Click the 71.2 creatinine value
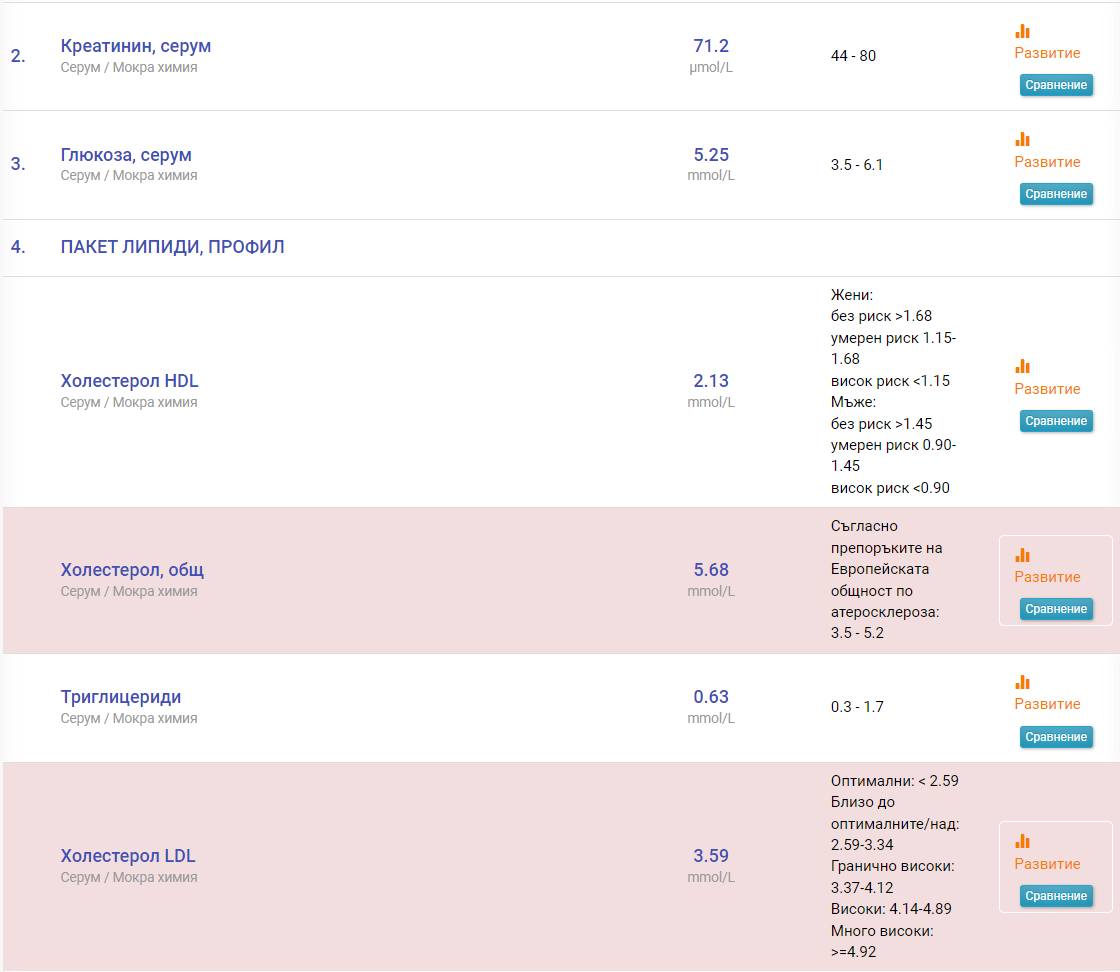 click(x=711, y=46)
